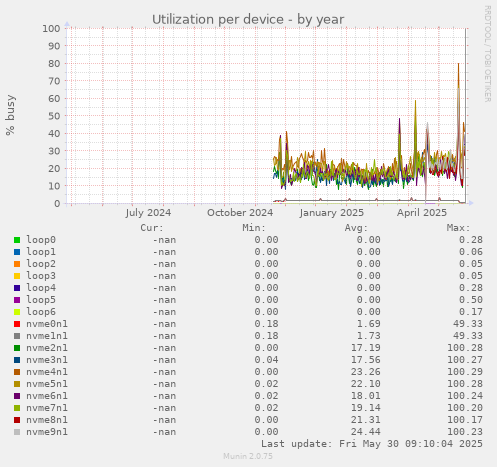
Task: Click nvme6n1 max value 100.24
Action: tap(465, 396)
